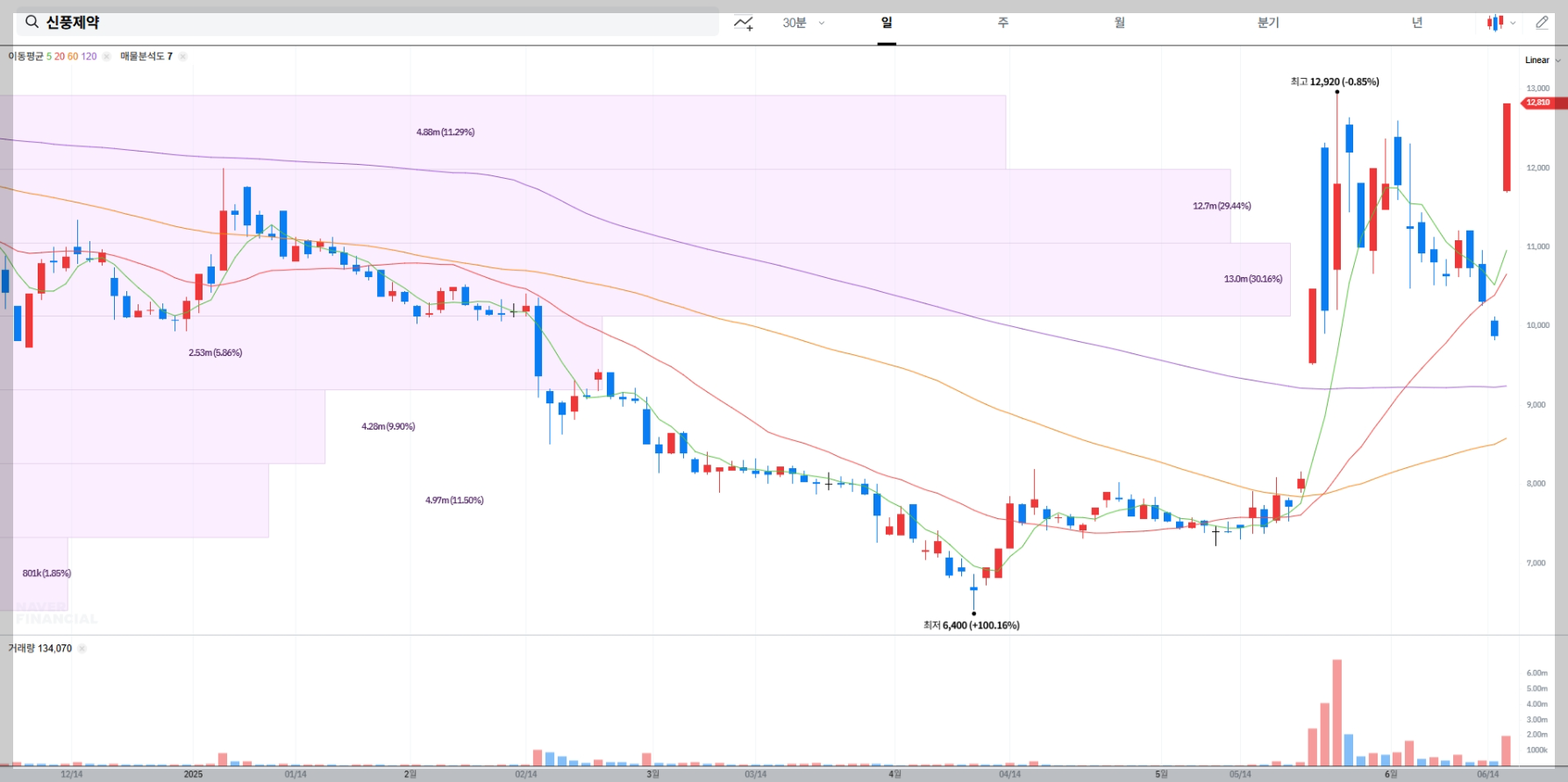Click the 12.7m (29.44%) volume profile label
The height and width of the screenshot is (782, 1568).
[x=1222, y=206]
